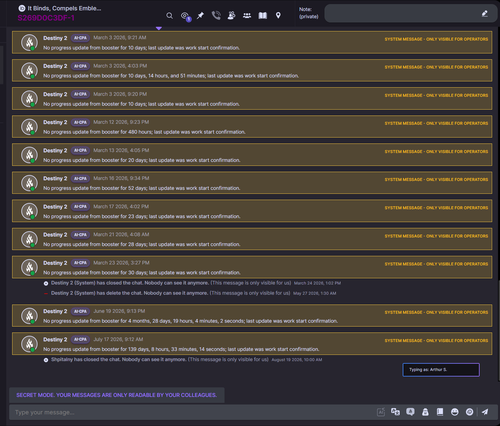Click the AI-CPA badge on March 16 message
Screen dimensions: 500x426
(80, 179)
